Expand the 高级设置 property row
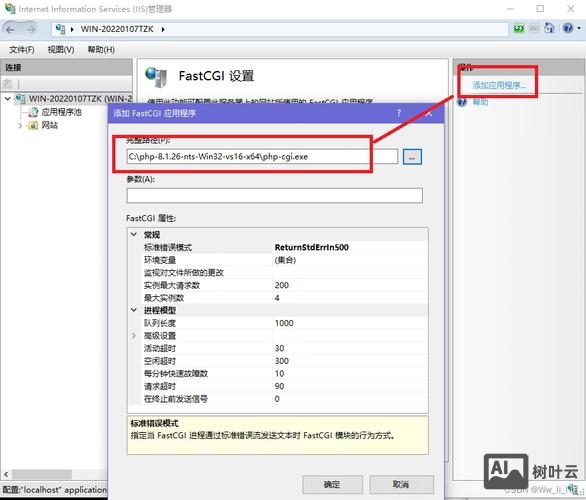The image size is (586, 500). (x=134, y=336)
